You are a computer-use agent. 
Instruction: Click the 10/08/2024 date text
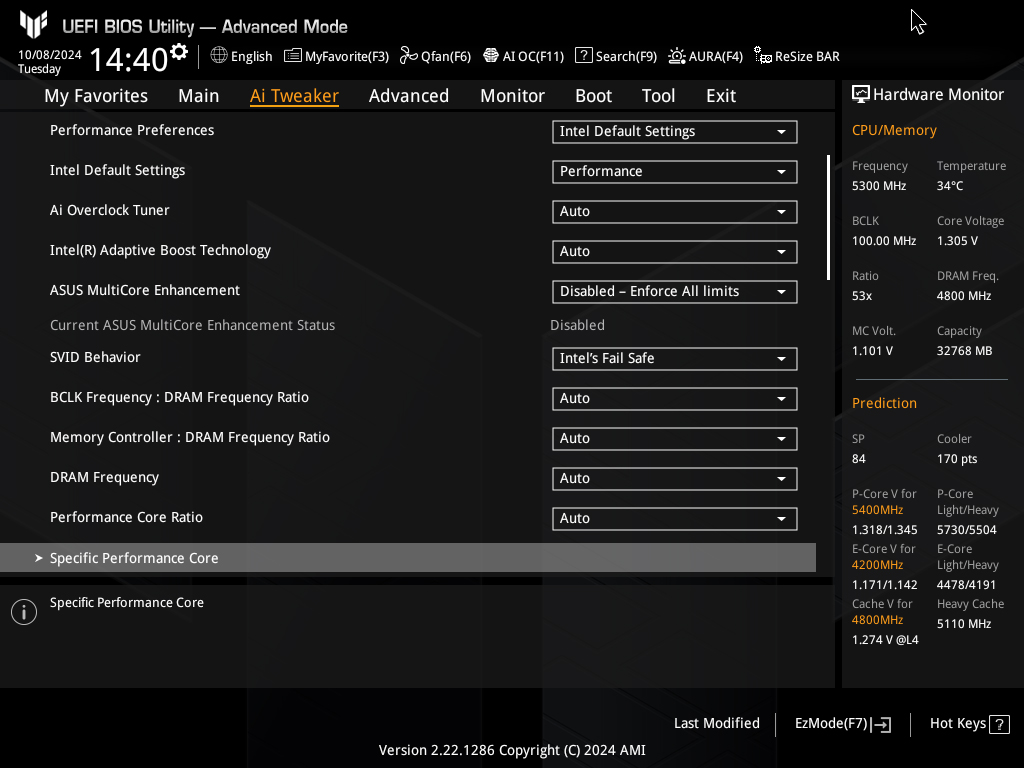50,55
